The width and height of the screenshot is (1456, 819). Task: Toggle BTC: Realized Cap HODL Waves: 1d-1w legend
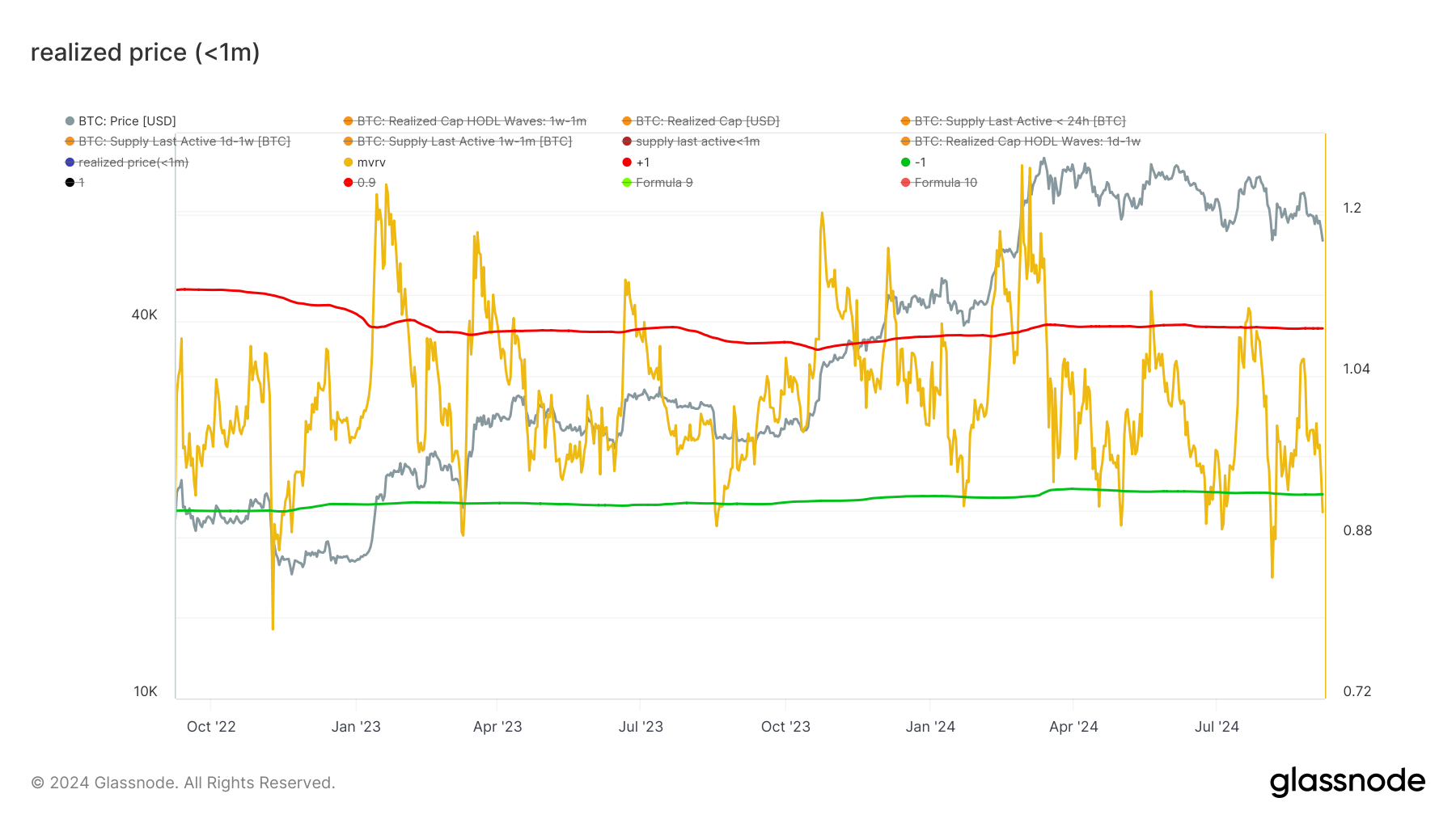coord(1021,141)
